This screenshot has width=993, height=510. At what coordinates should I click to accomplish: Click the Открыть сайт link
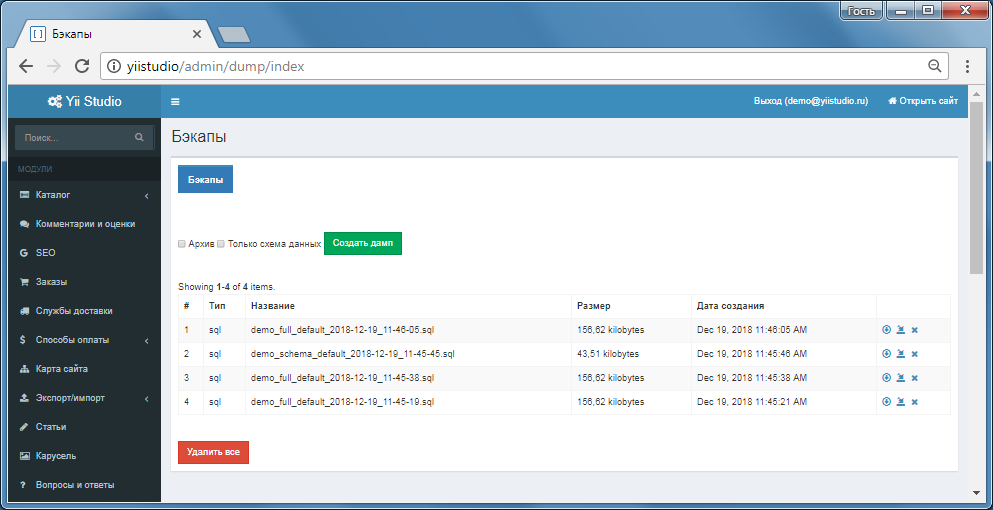pyautogui.click(x=923, y=101)
